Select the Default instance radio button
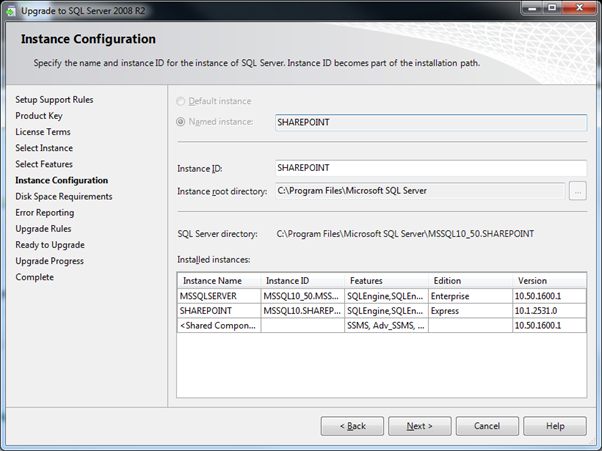602x451 pixels. (180, 101)
